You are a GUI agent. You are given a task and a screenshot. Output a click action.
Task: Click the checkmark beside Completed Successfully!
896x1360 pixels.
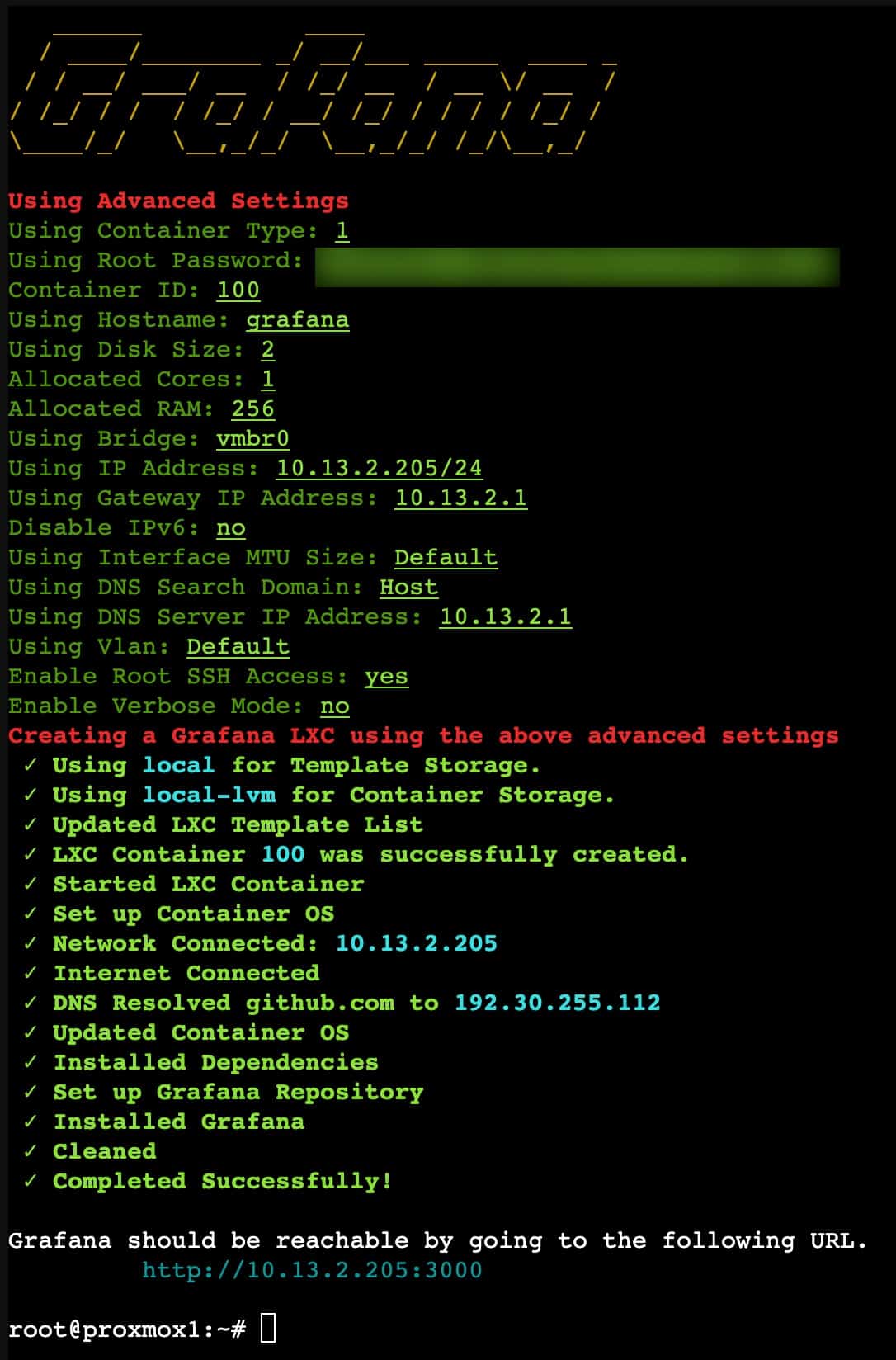pos(31,1181)
